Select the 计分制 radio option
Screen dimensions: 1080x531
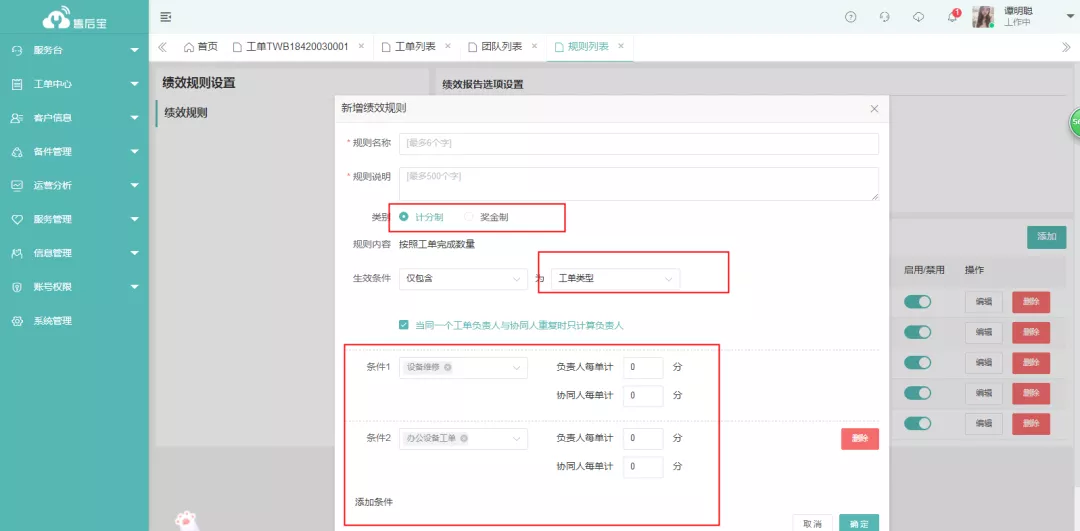[404, 217]
